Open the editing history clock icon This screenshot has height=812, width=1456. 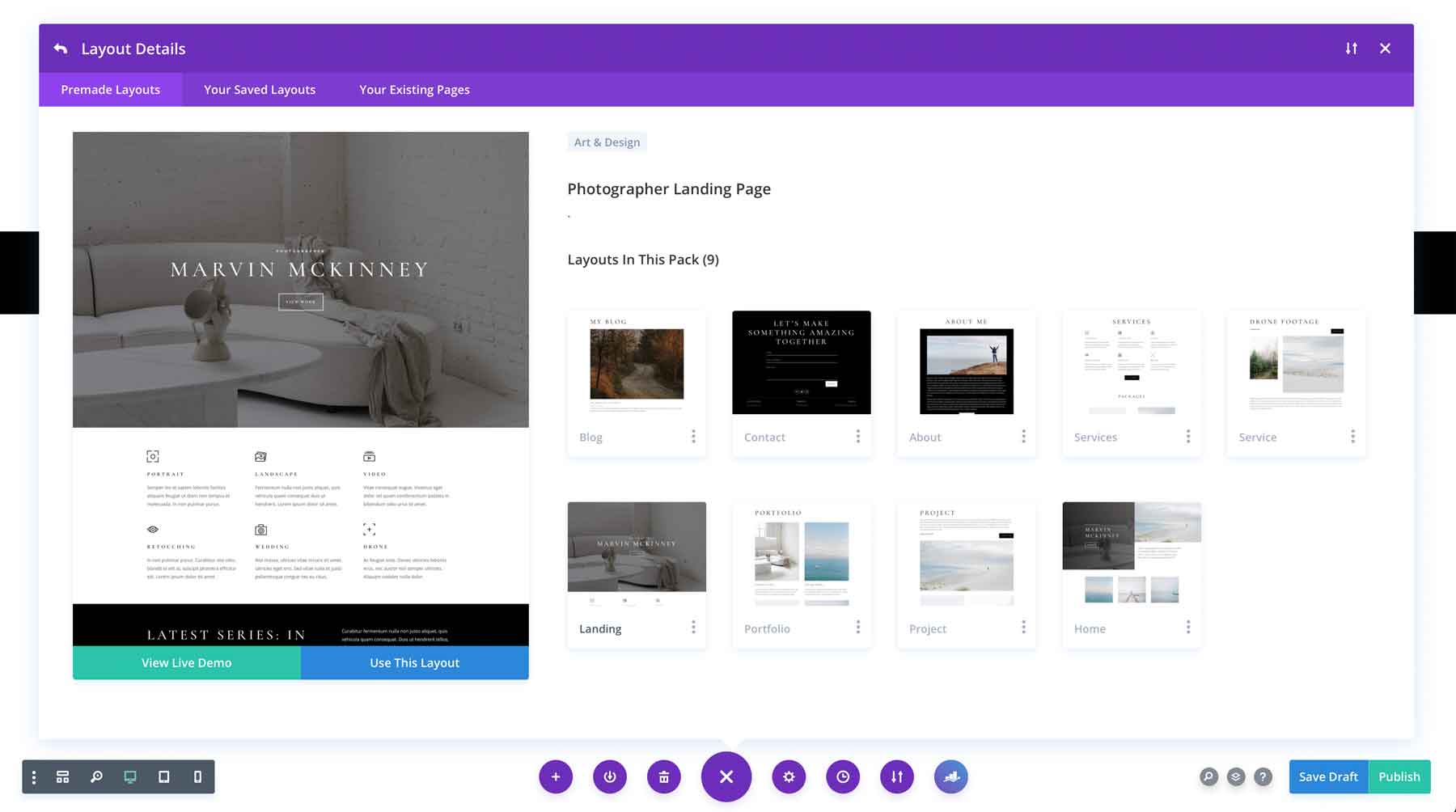(843, 776)
